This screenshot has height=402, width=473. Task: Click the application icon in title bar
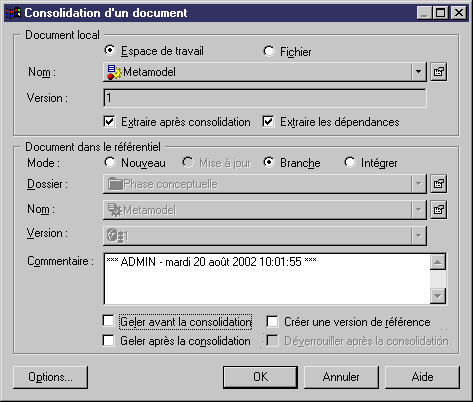[x=13, y=13]
